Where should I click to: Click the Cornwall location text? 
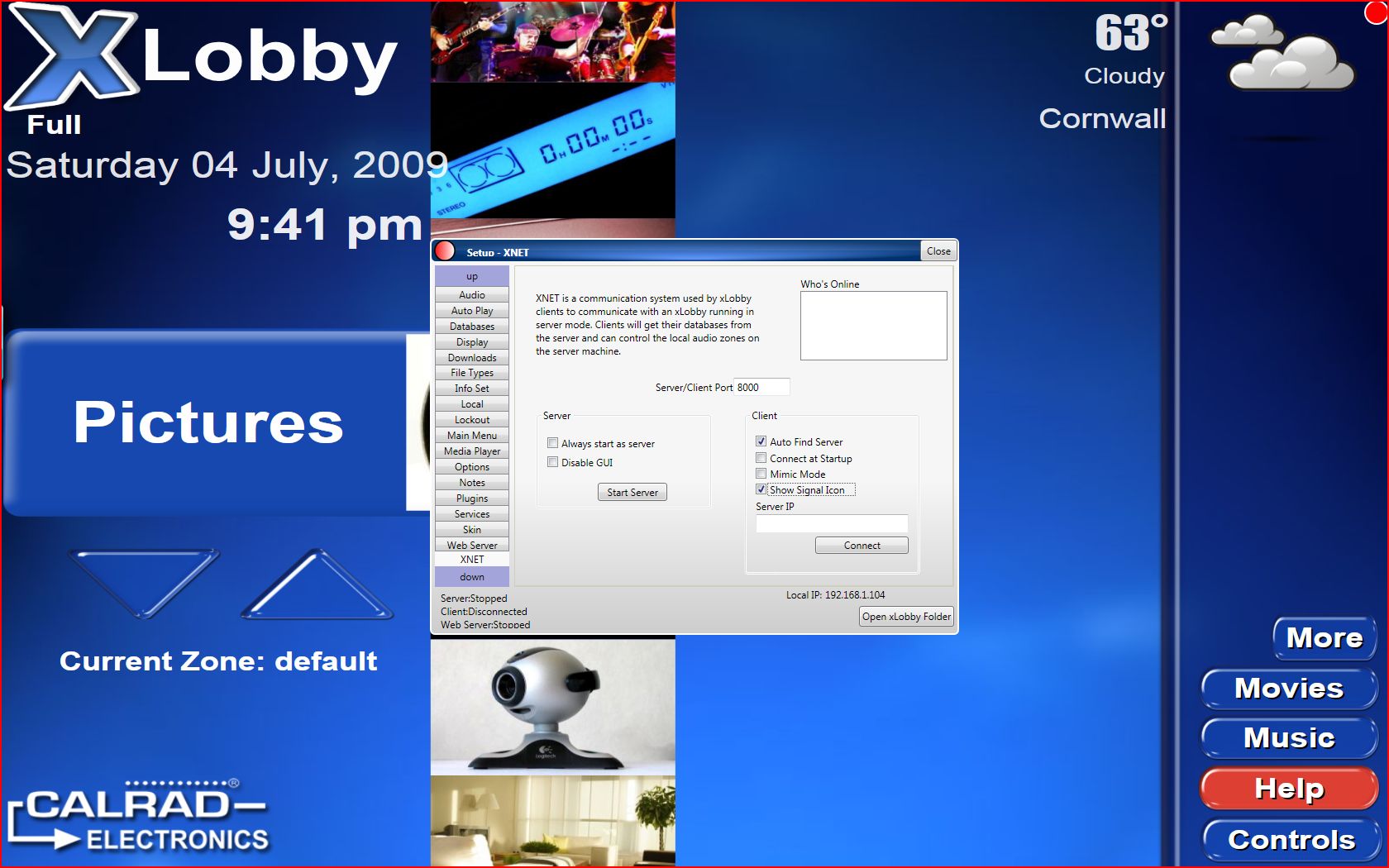(1102, 118)
